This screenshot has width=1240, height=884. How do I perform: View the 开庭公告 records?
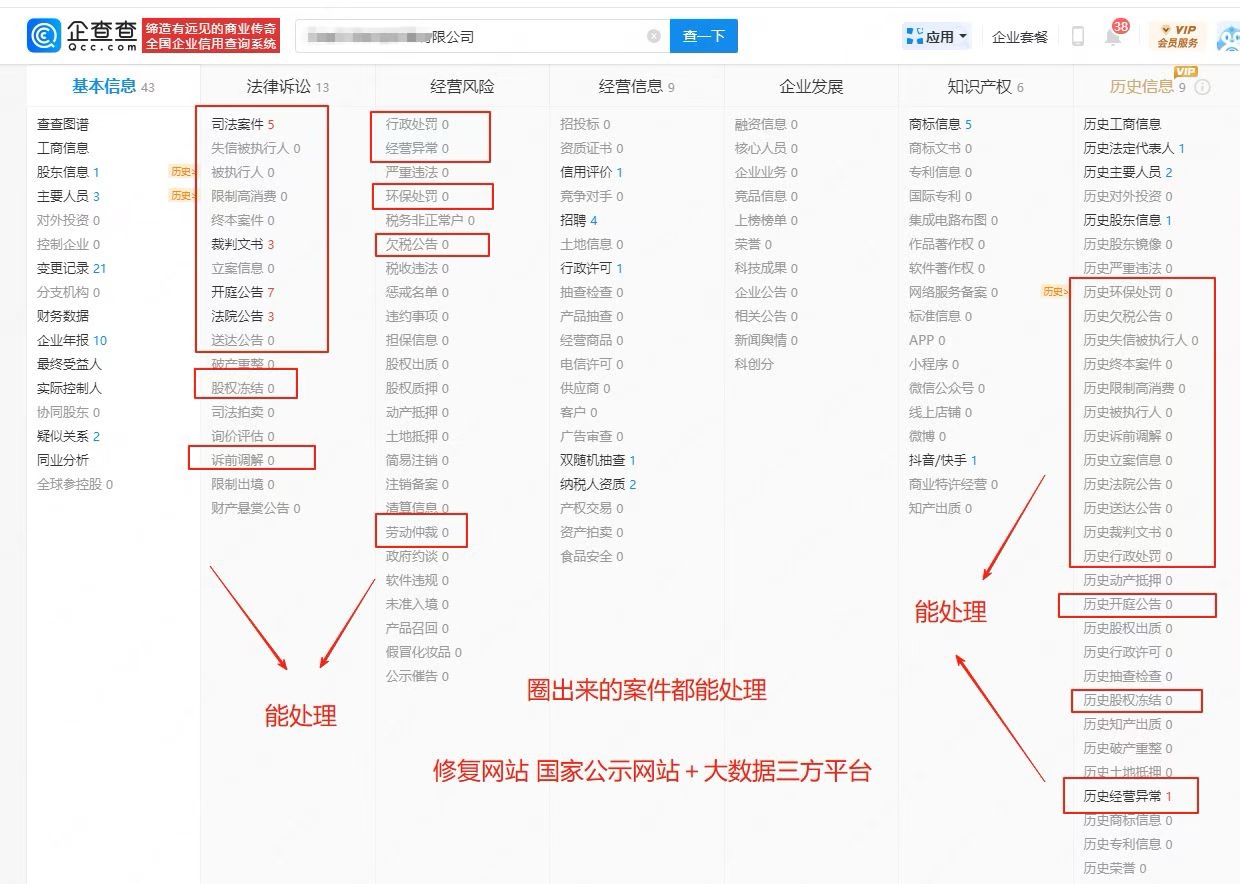[x=237, y=292]
